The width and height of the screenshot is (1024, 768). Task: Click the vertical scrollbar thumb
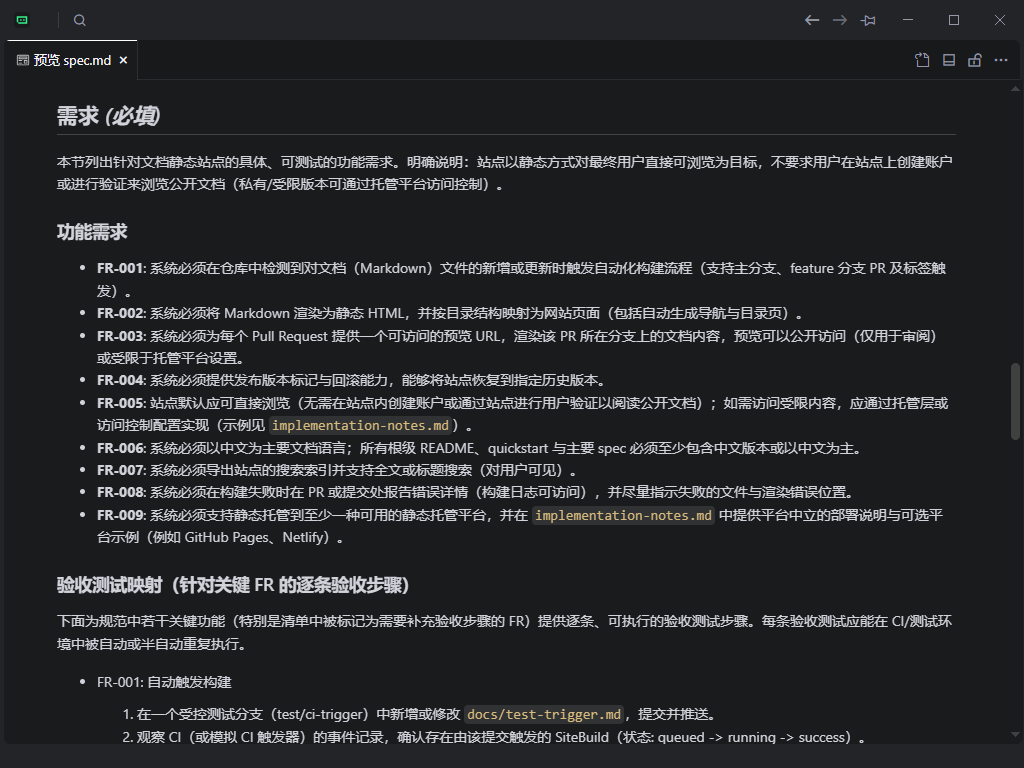point(1016,400)
